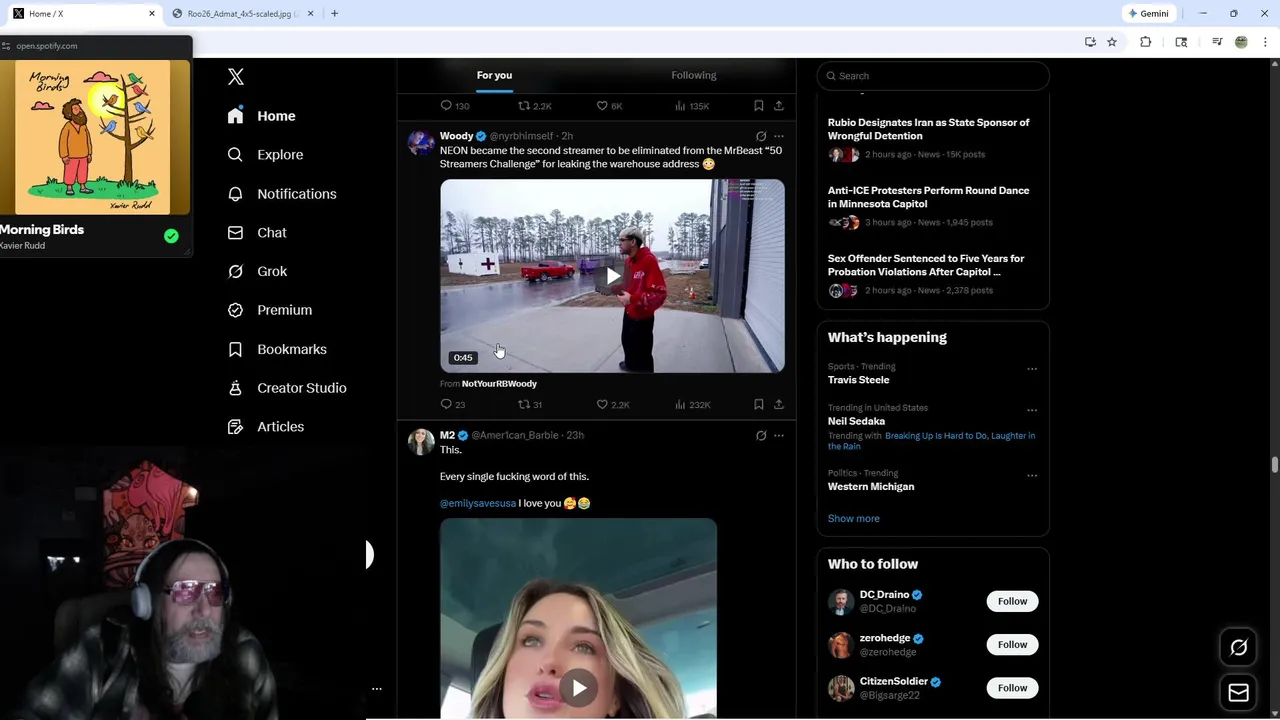Screen dimensions: 1280x720
Task: Bookmark Woody's NEON post
Action: tap(759, 405)
